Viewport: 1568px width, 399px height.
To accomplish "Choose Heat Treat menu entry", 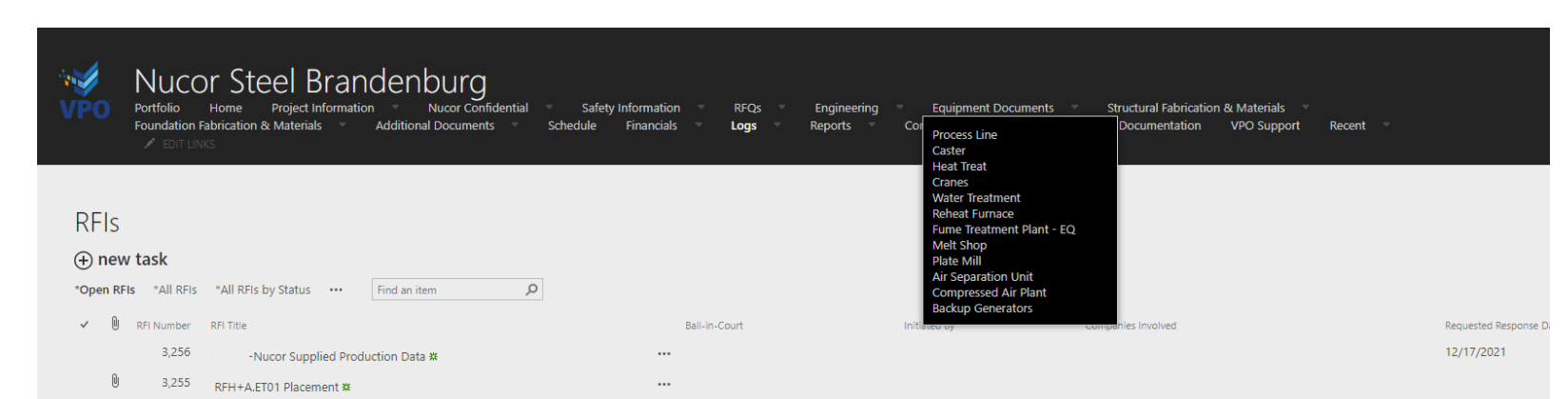I will click(x=959, y=167).
